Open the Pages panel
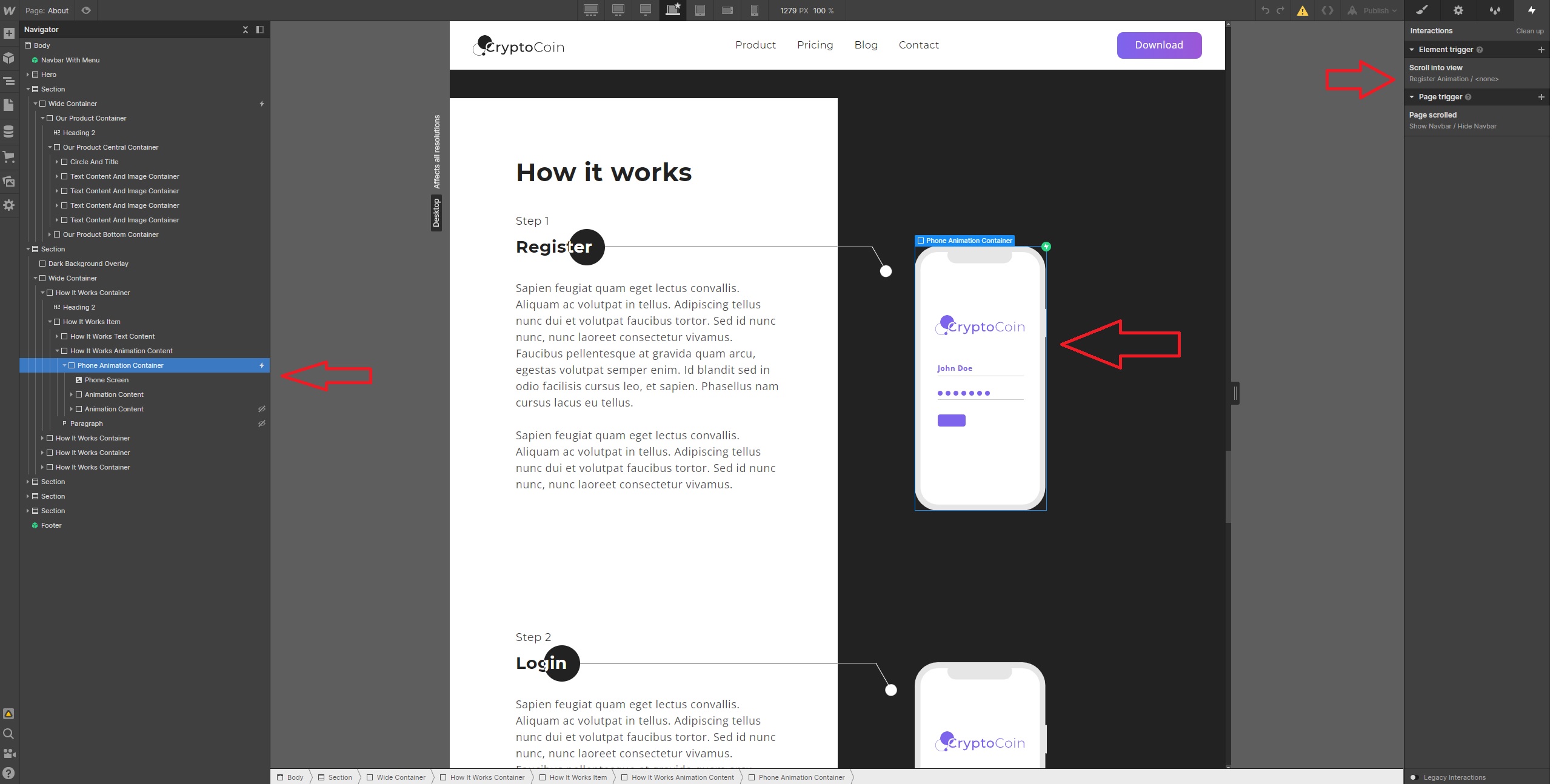 point(9,105)
